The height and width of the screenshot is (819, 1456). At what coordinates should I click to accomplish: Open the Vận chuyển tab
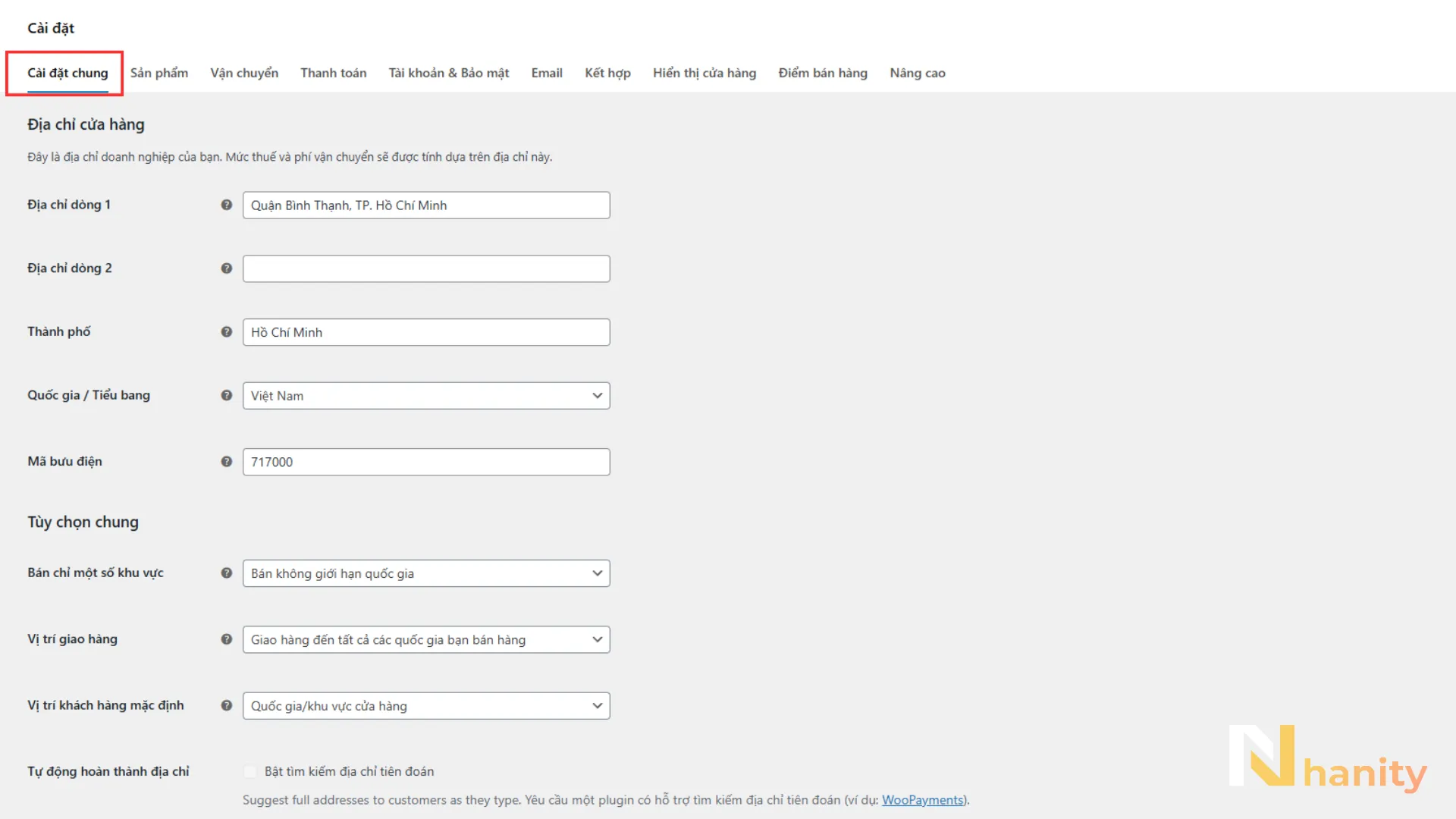pyautogui.click(x=244, y=73)
